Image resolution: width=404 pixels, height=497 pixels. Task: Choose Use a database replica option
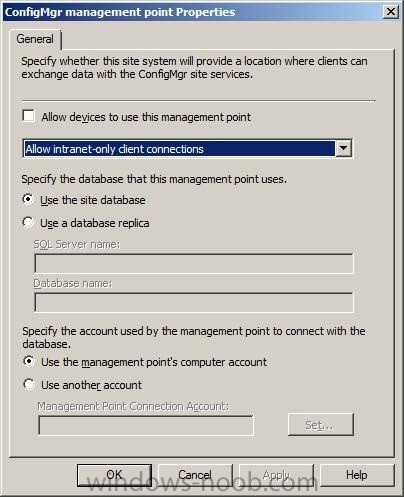click(x=28, y=222)
